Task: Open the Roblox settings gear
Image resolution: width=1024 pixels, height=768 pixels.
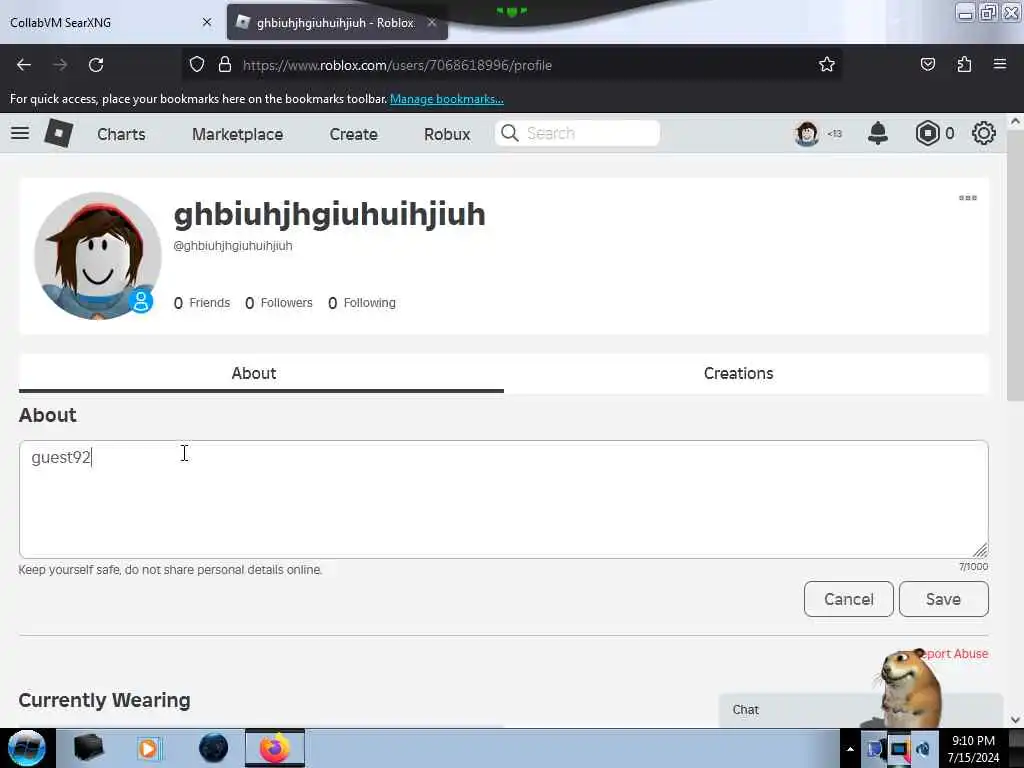Action: pyautogui.click(x=984, y=133)
